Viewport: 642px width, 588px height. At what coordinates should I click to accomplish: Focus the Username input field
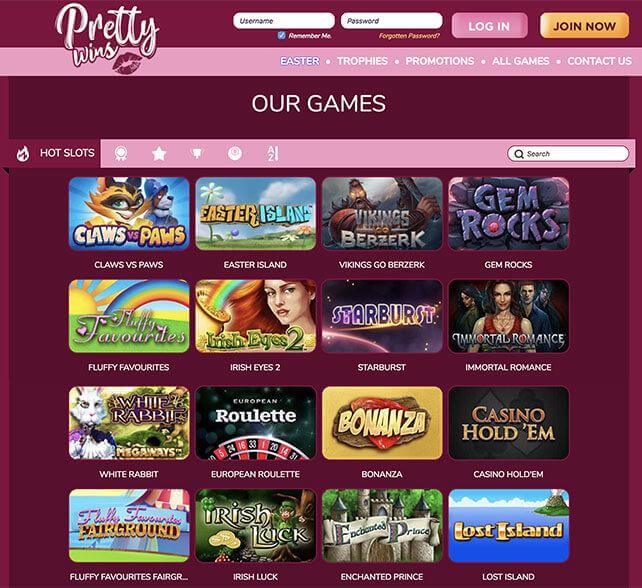click(284, 21)
